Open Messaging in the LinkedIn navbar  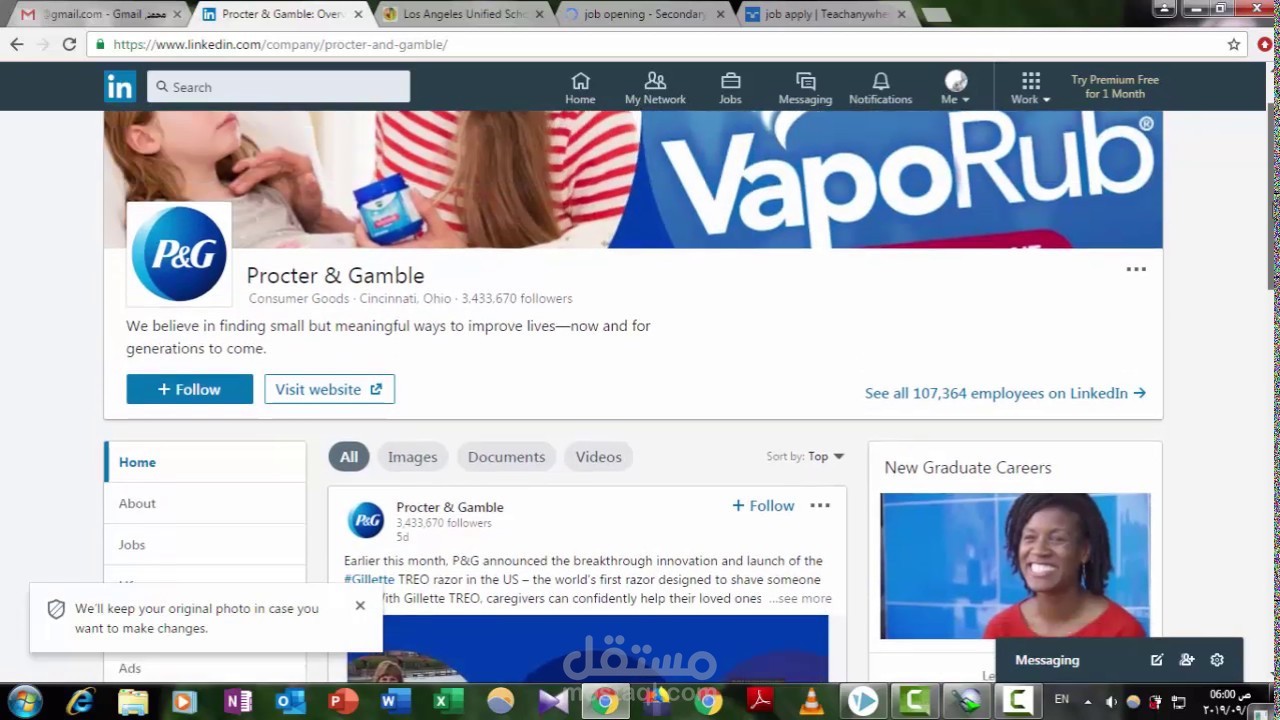805,87
